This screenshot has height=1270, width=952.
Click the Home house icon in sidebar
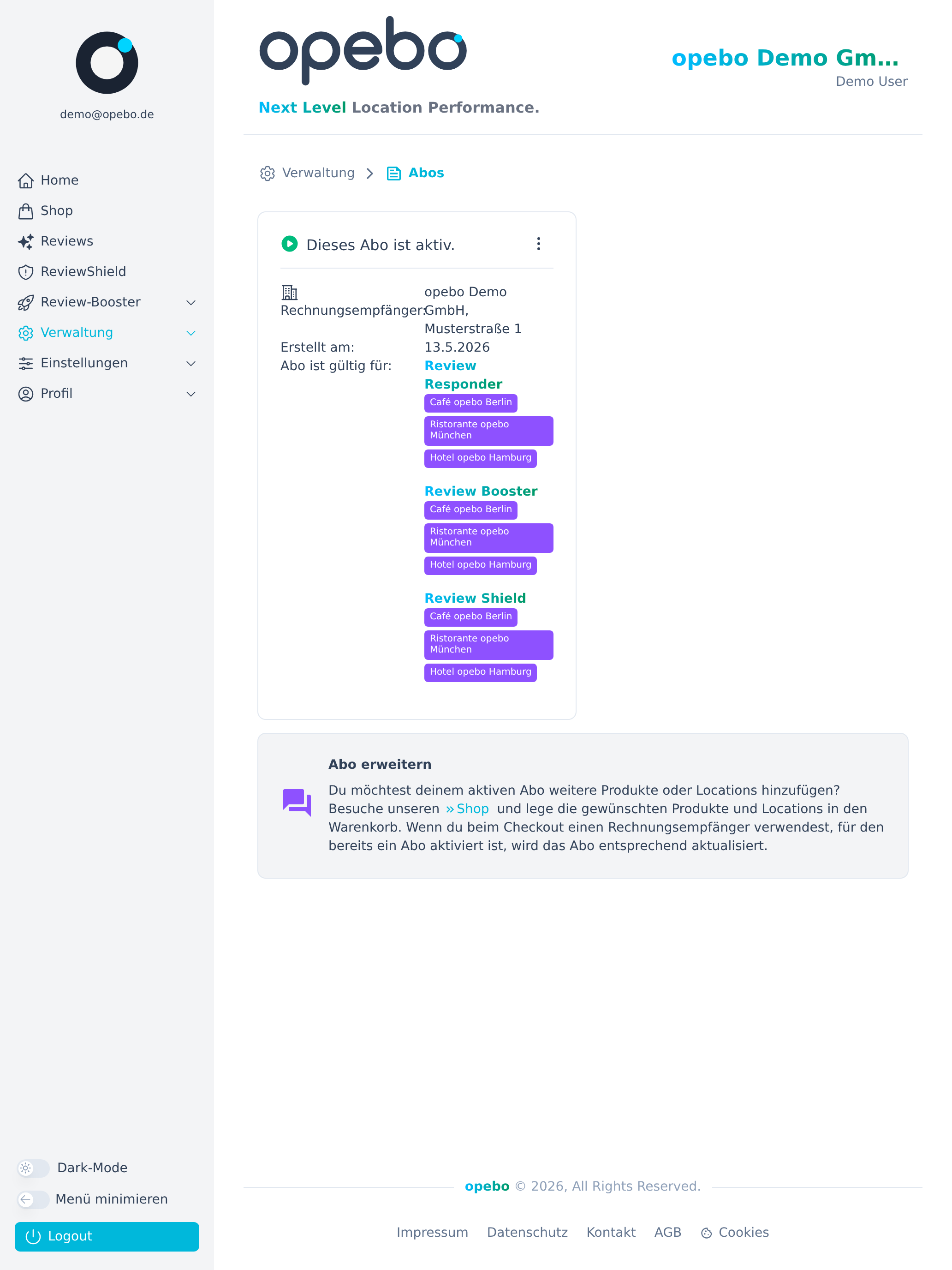pyautogui.click(x=26, y=180)
